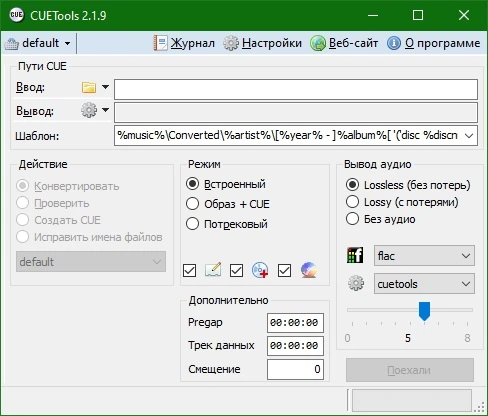The height and width of the screenshot is (416, 488).
Task: Open the Веб-сайт website link
Action: click(344, 43)
